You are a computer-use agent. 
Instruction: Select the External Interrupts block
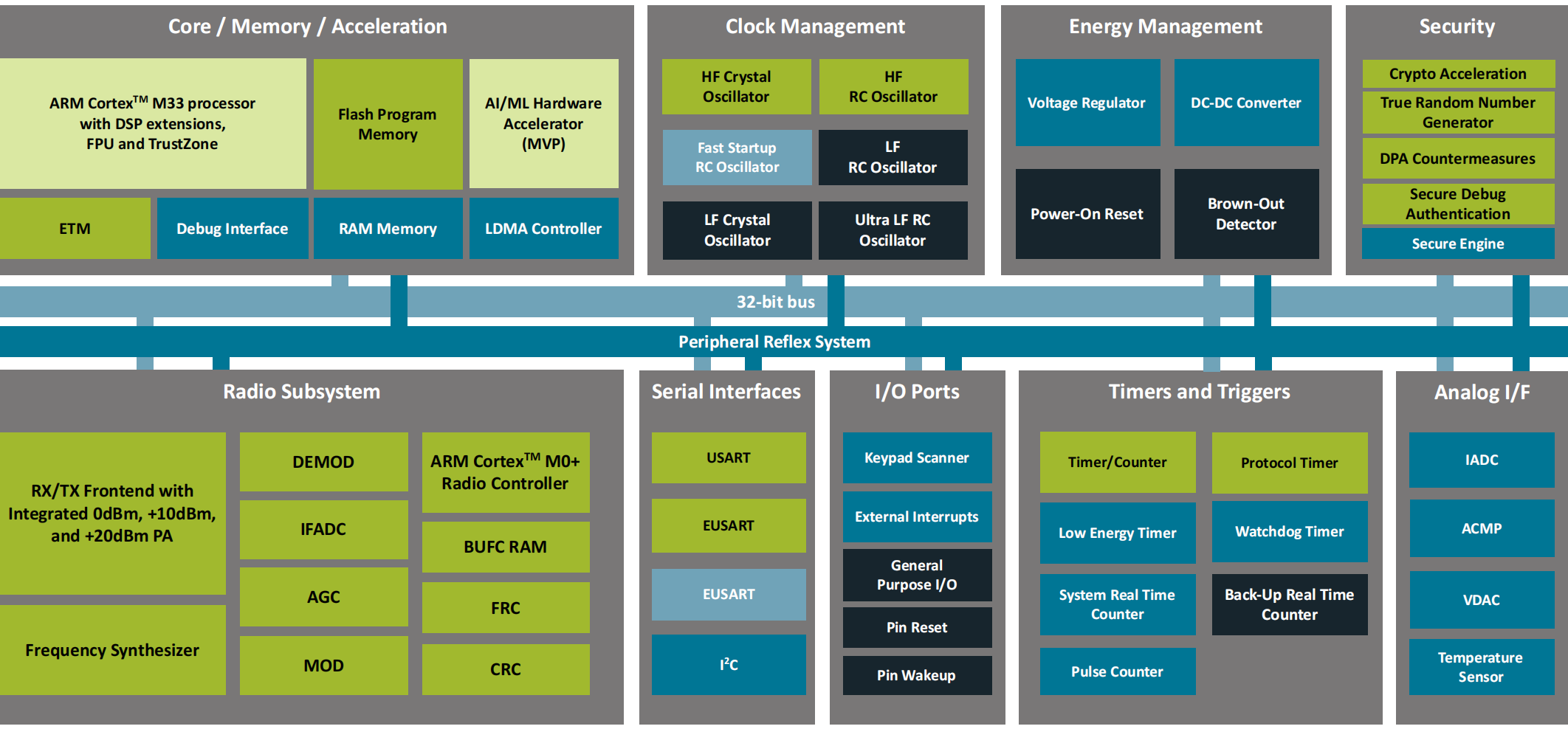tap(917, 516)
